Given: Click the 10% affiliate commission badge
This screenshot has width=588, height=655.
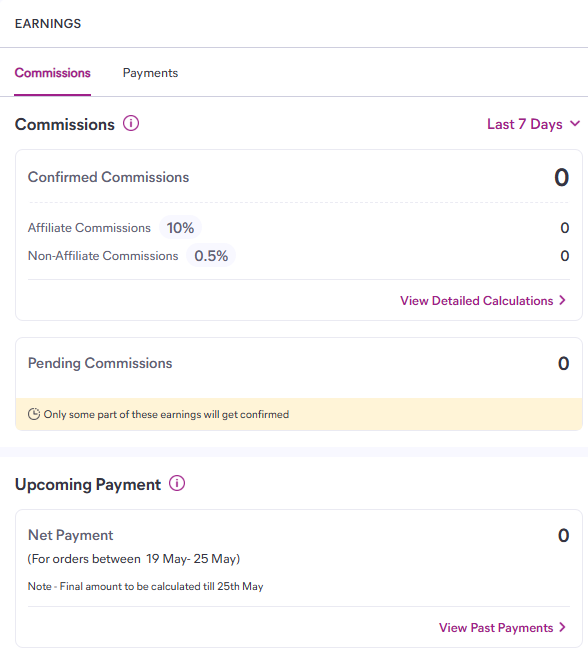Looking at the screenshot, I should click(x=180, y=228).
